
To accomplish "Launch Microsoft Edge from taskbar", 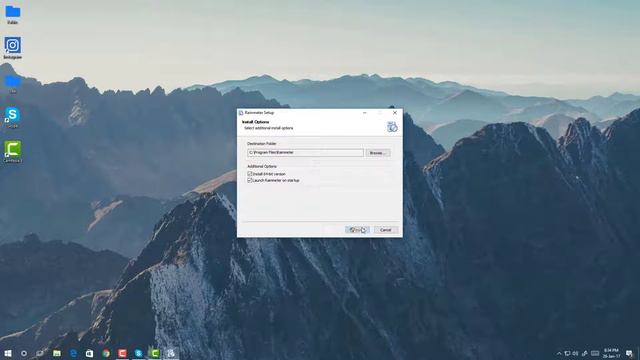I will tap(73, 353).
